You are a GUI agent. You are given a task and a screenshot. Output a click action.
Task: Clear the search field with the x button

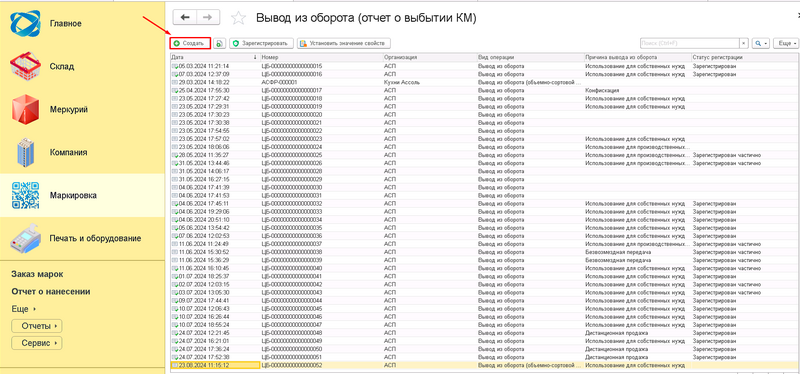coord(744,43)
